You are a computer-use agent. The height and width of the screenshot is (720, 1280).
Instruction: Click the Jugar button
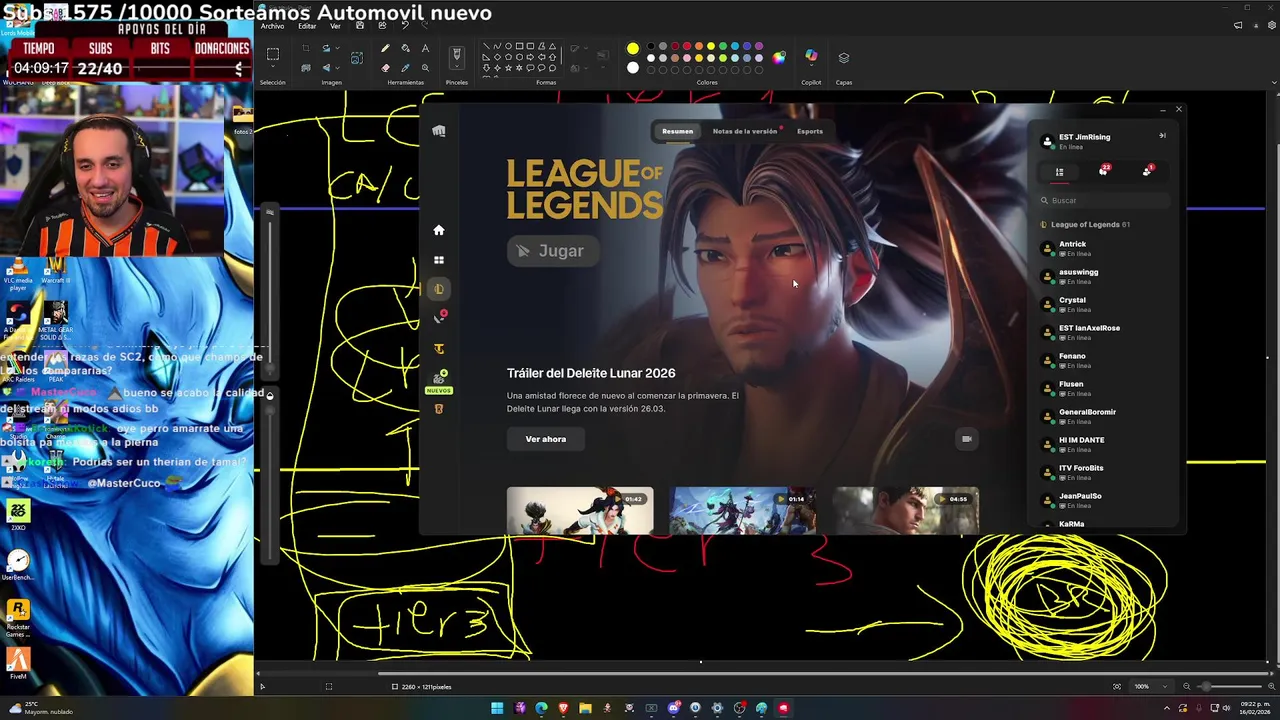pyautogui.click(x=553, y=251)
